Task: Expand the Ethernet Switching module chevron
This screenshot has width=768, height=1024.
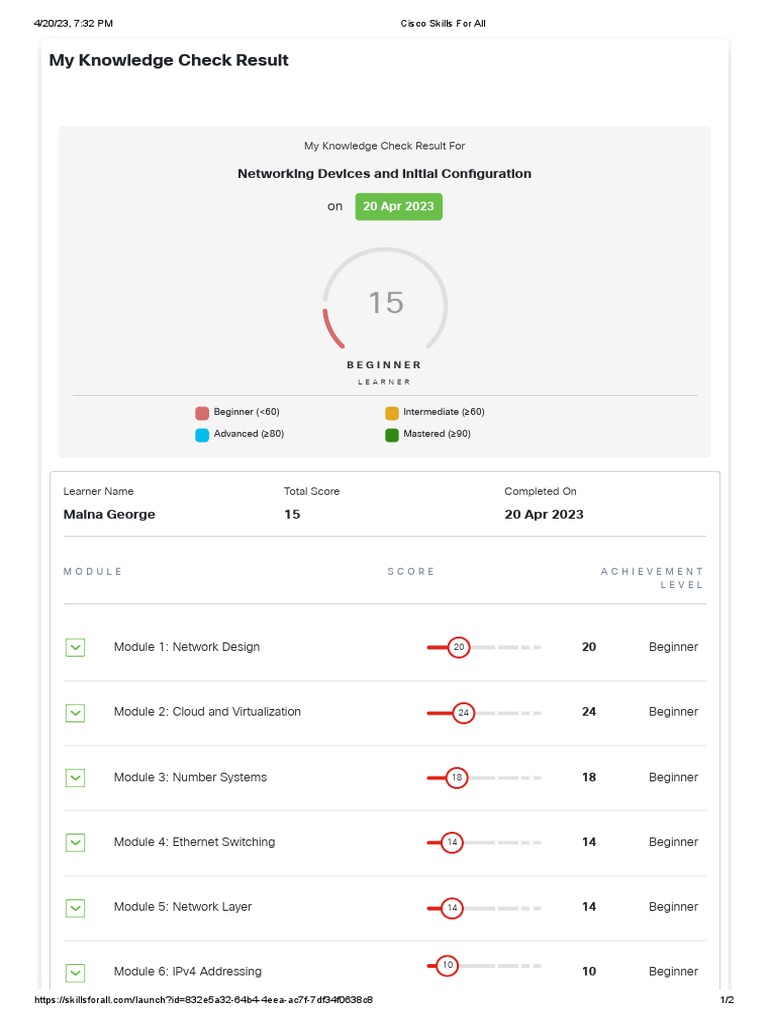Action: click(x=75, y=843)
